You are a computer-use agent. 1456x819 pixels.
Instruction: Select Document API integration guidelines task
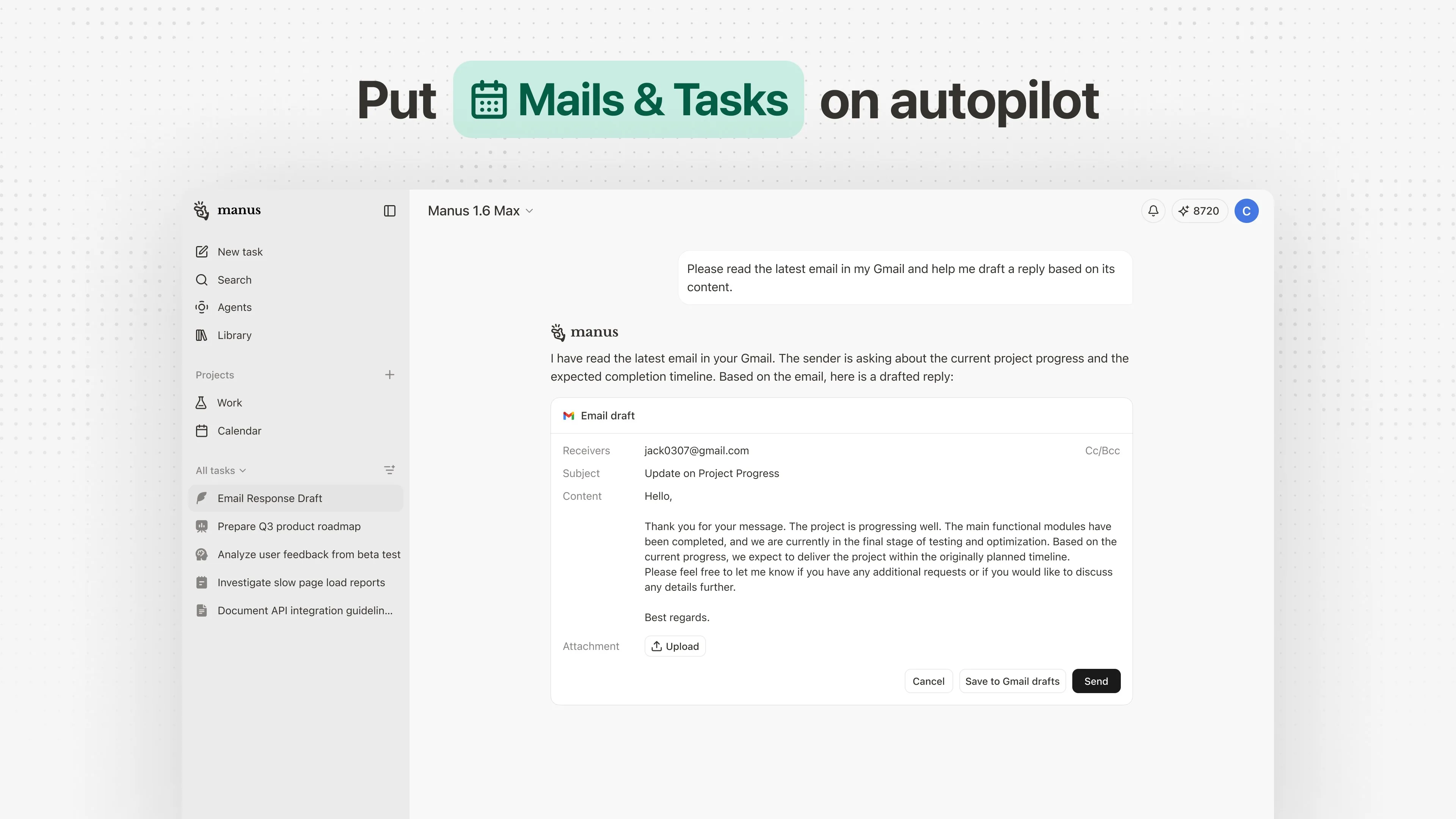click(x=295, y=610)
